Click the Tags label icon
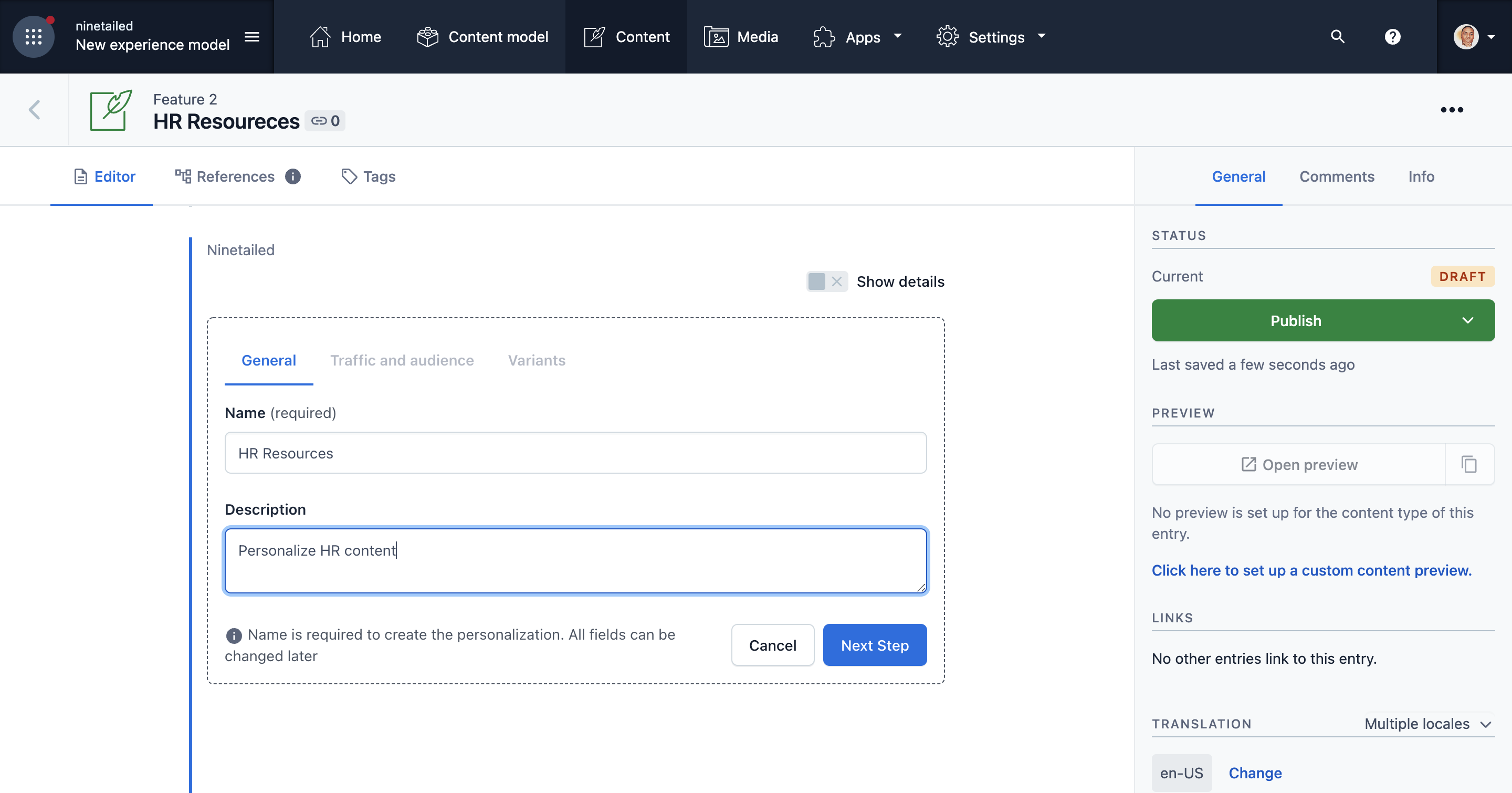Screen dimensions: 1512x793 tap(349, 176)
